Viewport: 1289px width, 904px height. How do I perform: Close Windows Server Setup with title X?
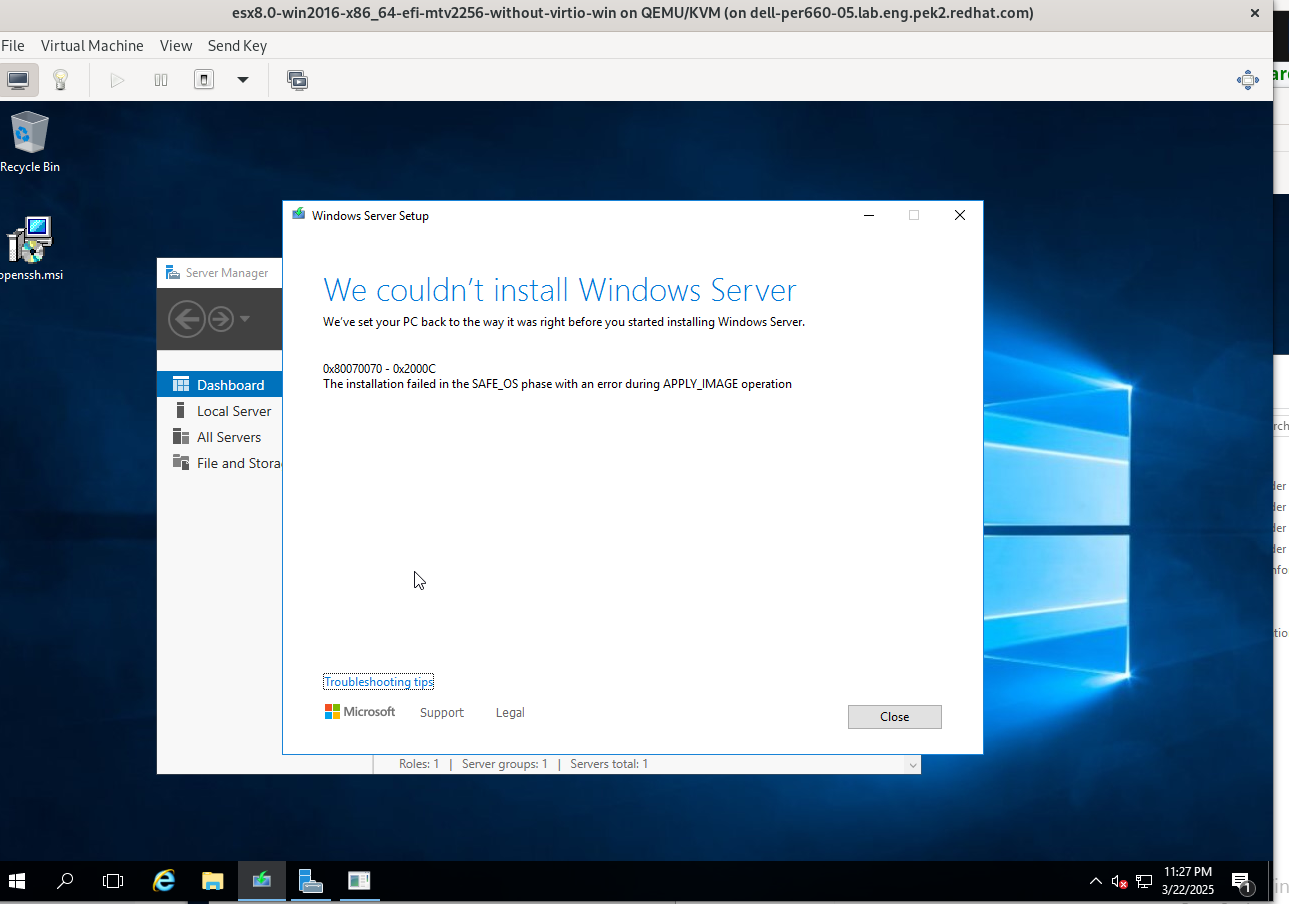click(960, 215)
